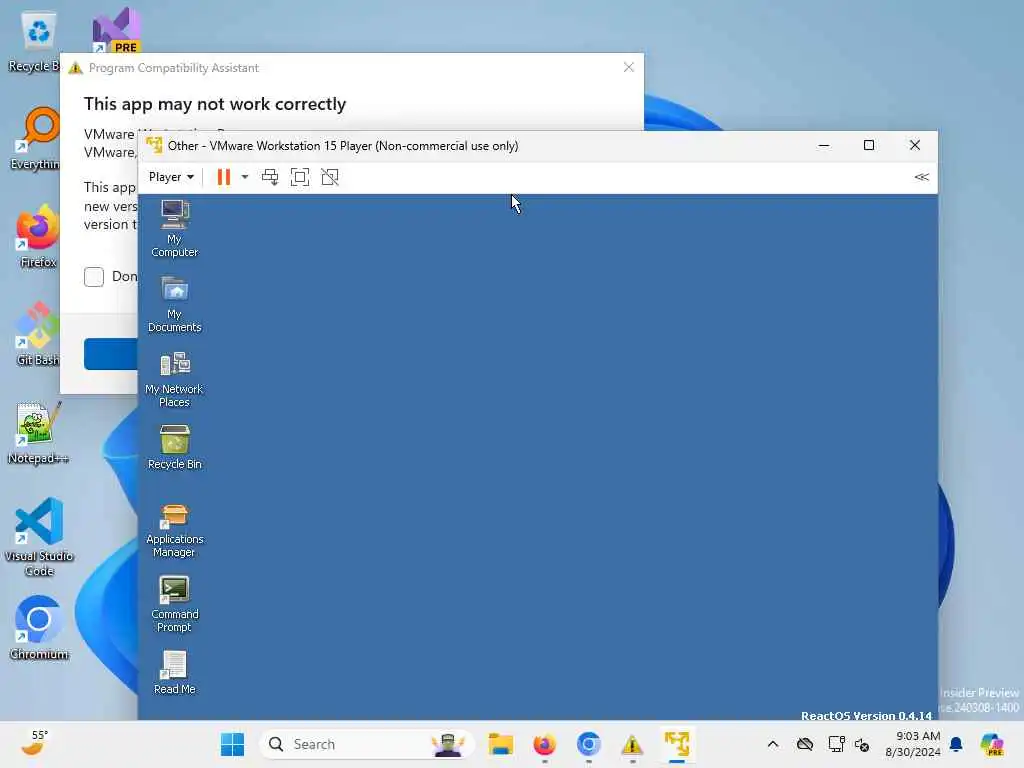
Task: Click the blue button in Compatibility Assistant
Action: click(111, 354)
